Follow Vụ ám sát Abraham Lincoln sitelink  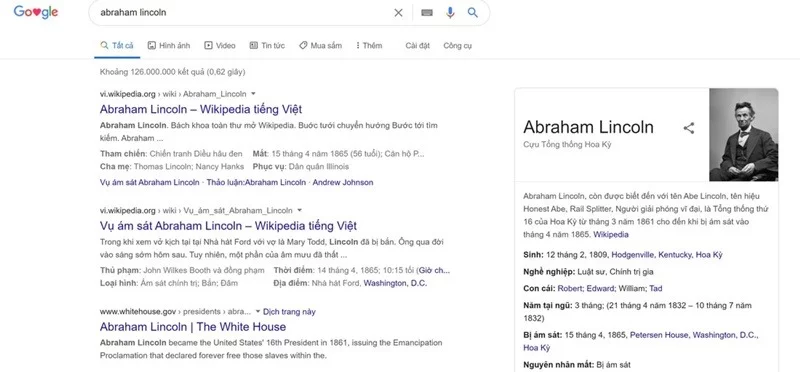point(149,182)
